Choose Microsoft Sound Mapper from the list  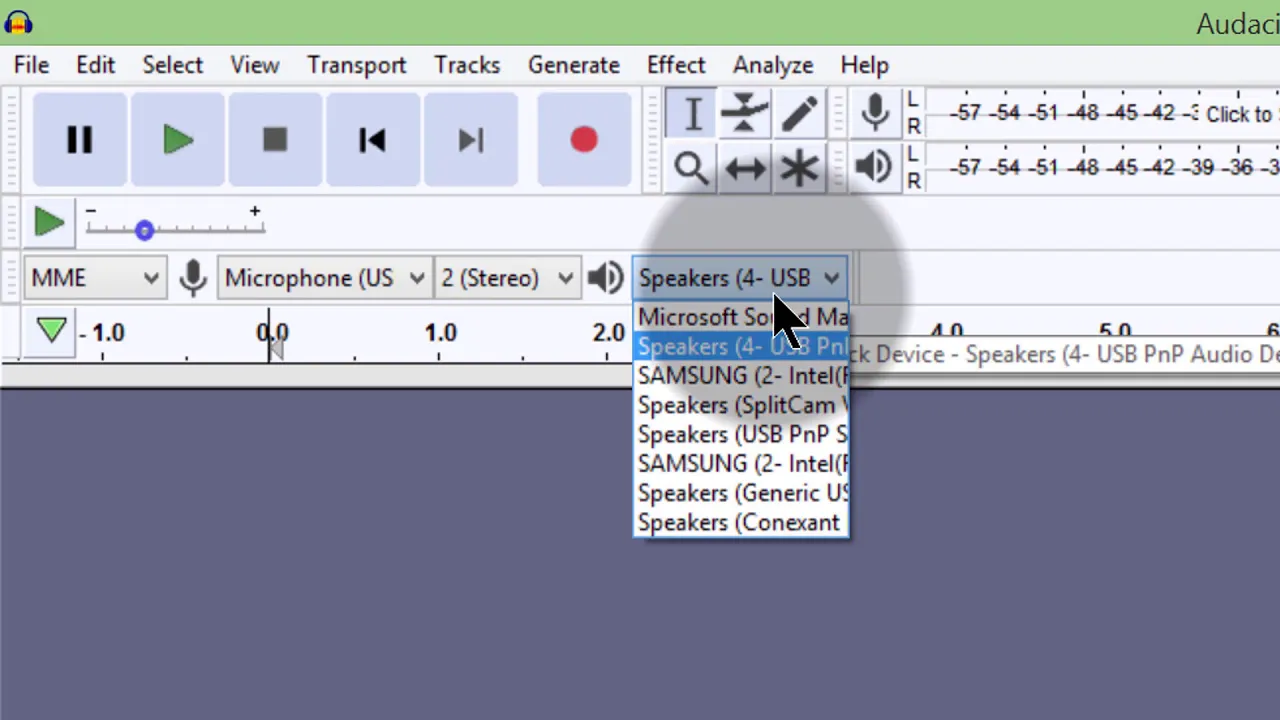click(x=742, y=317)
